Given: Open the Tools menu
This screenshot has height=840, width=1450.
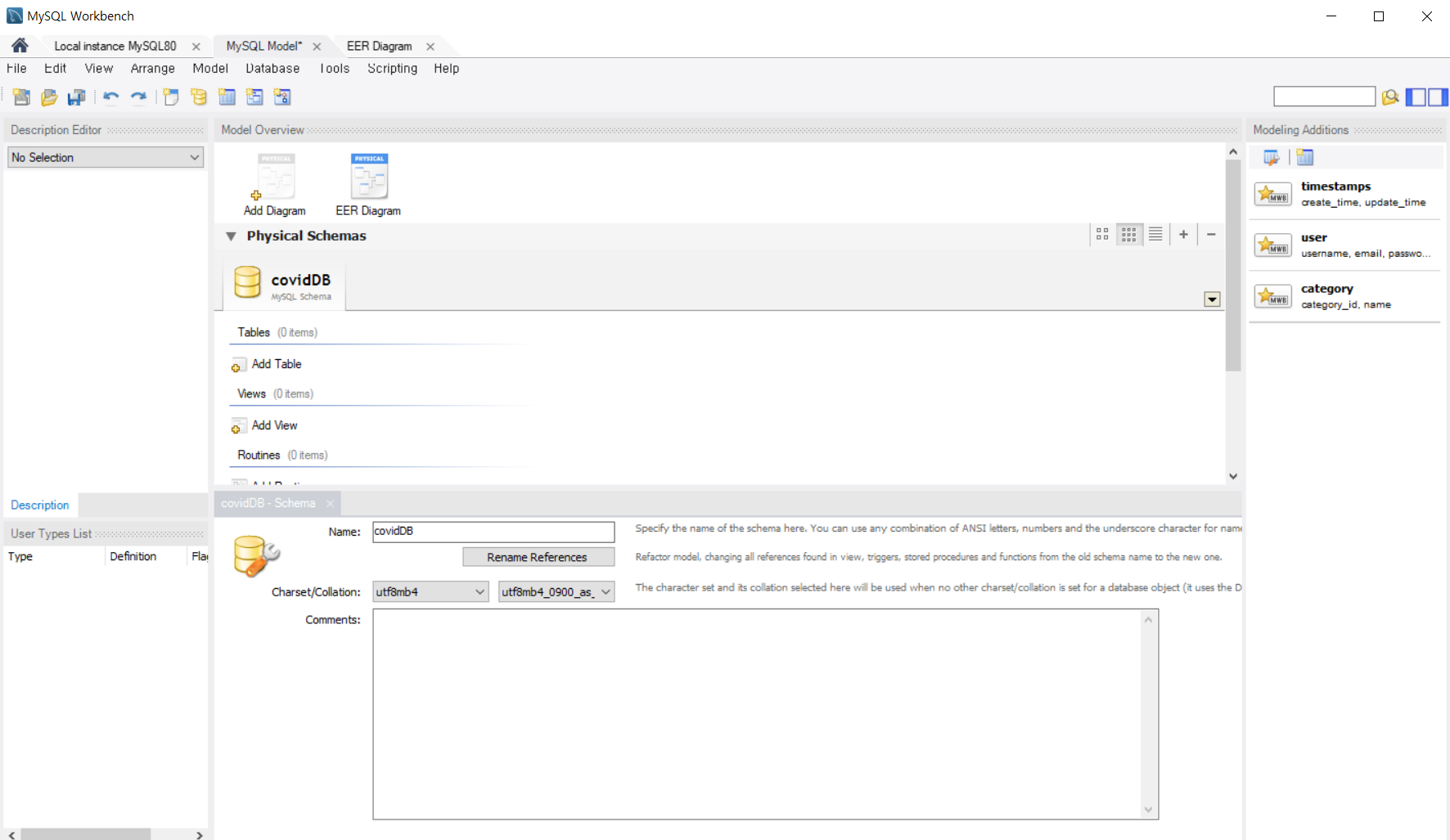Looking at the screenshot, I should click(335, 69).
